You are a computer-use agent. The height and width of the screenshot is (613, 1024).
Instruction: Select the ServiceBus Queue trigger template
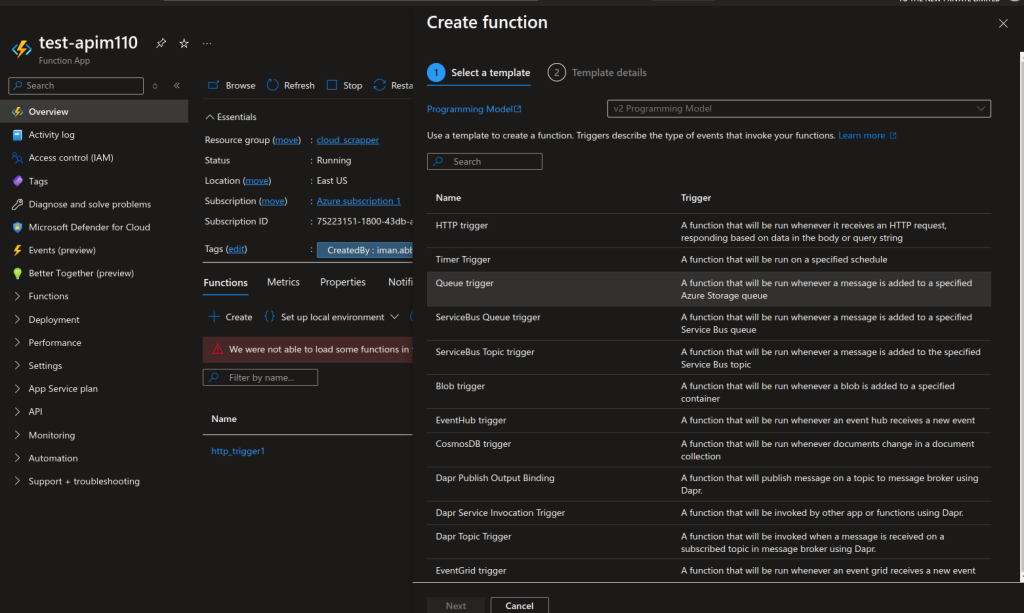tap(709, 323)
